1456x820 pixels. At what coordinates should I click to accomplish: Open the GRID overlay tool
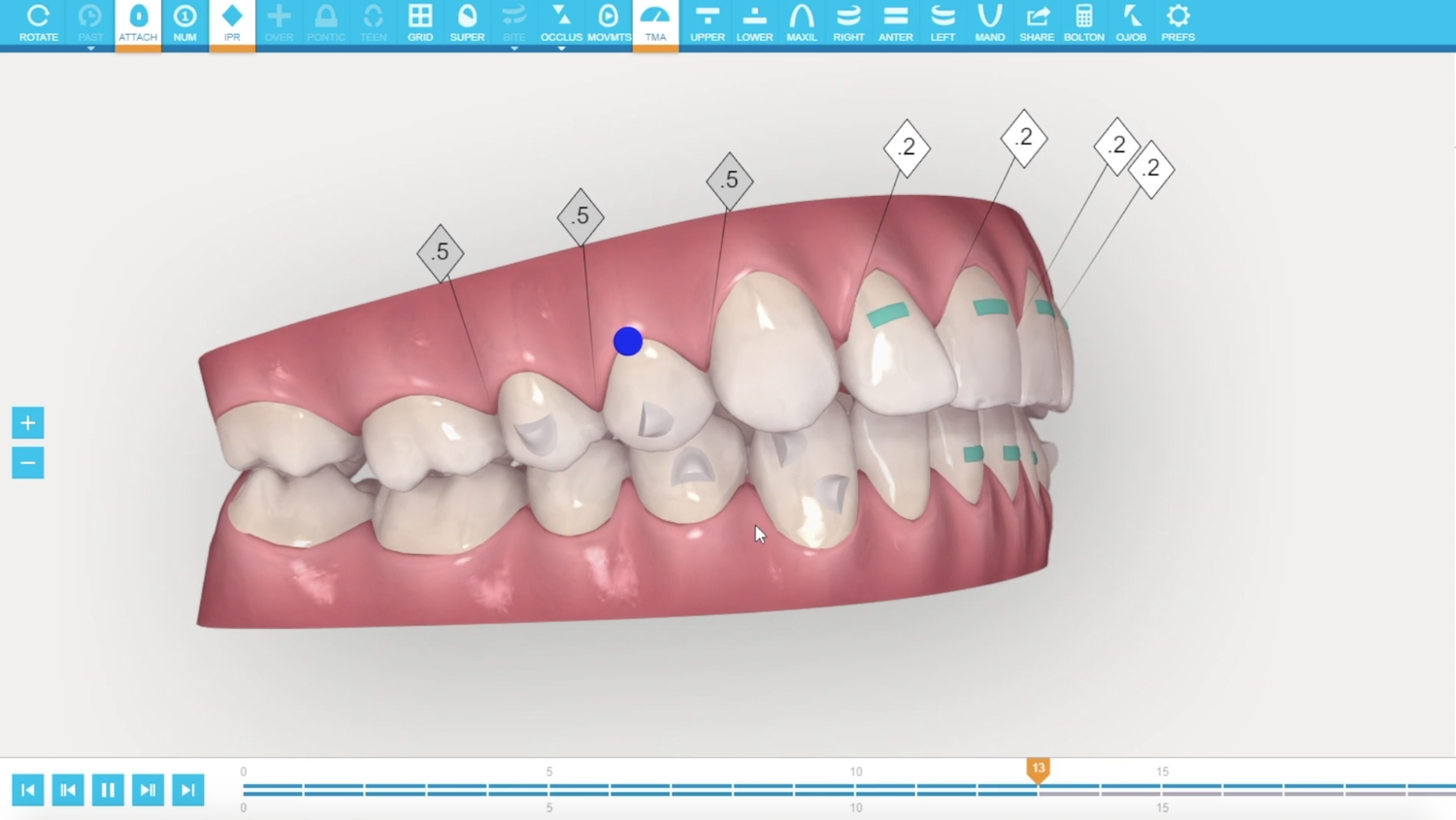pyautogui.click(x=420, y=21)
